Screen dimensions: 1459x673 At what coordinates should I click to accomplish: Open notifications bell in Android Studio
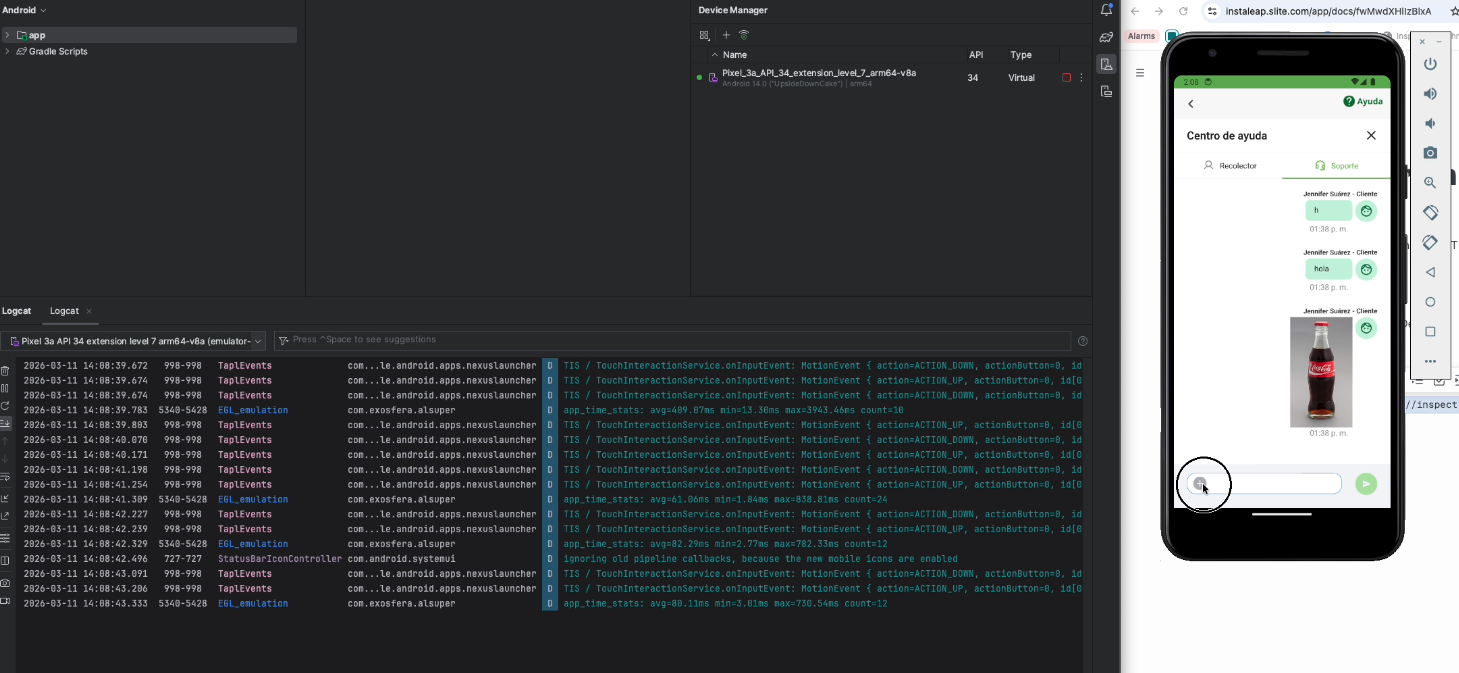(x=1106, y=10)
